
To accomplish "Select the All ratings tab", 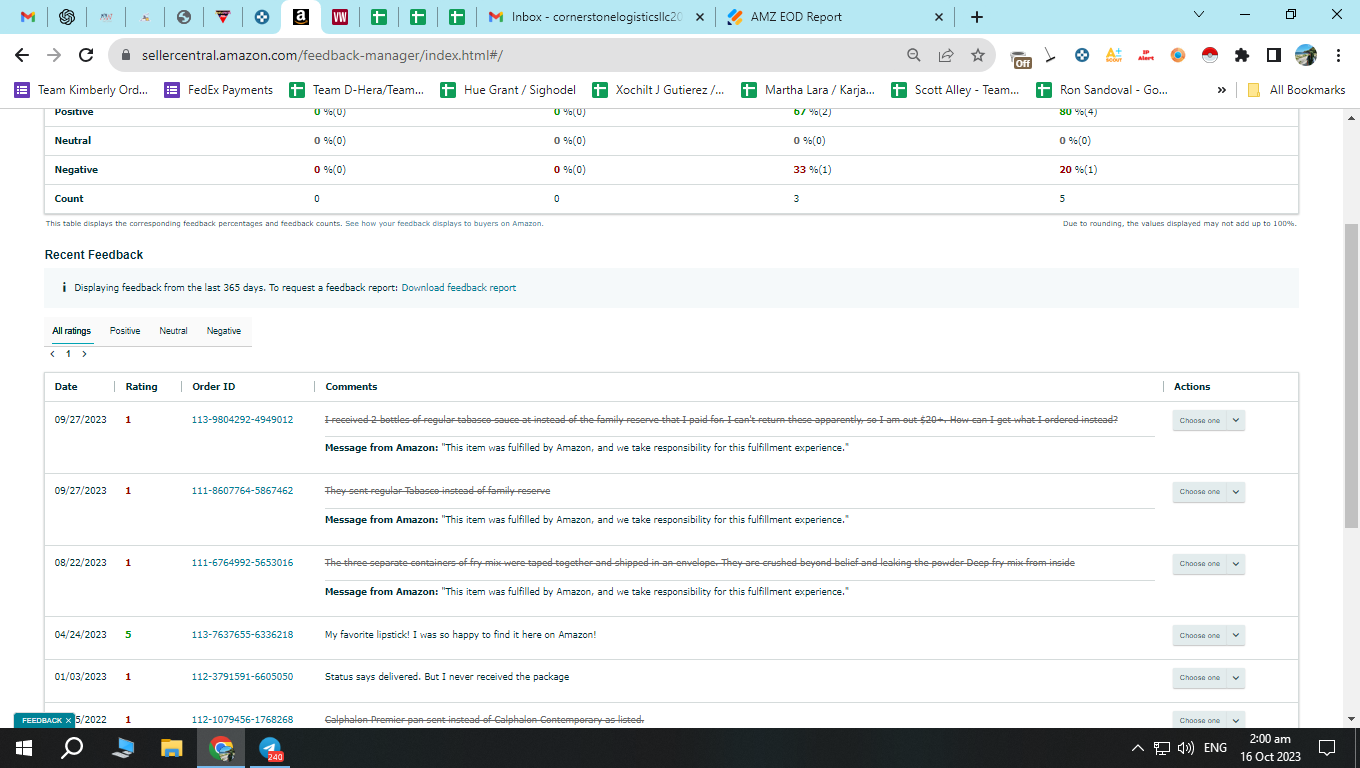I will click(x=72, y=331).
